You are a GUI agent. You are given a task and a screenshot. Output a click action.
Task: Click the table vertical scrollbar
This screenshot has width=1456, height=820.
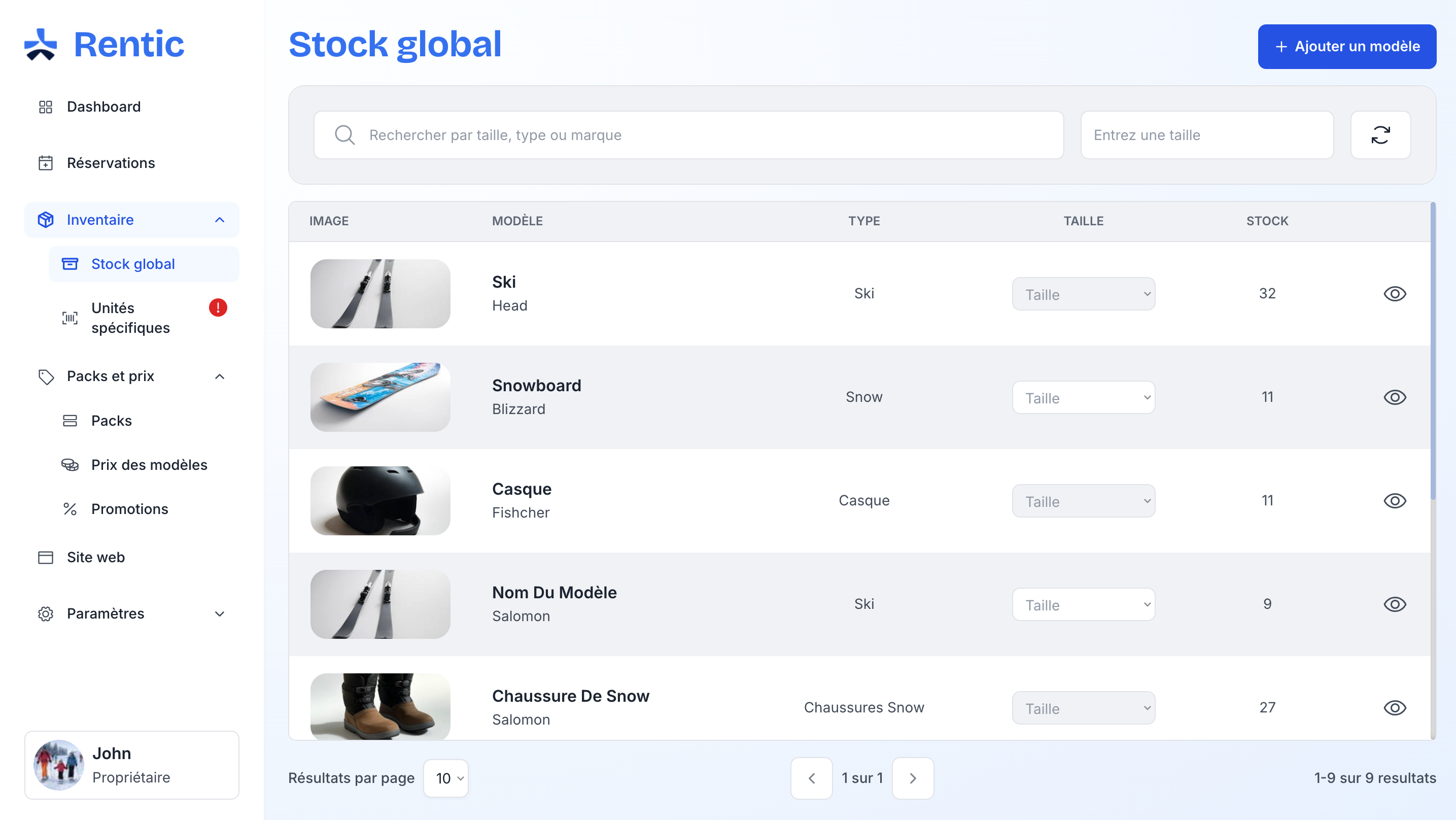(x=1433, y=352)
